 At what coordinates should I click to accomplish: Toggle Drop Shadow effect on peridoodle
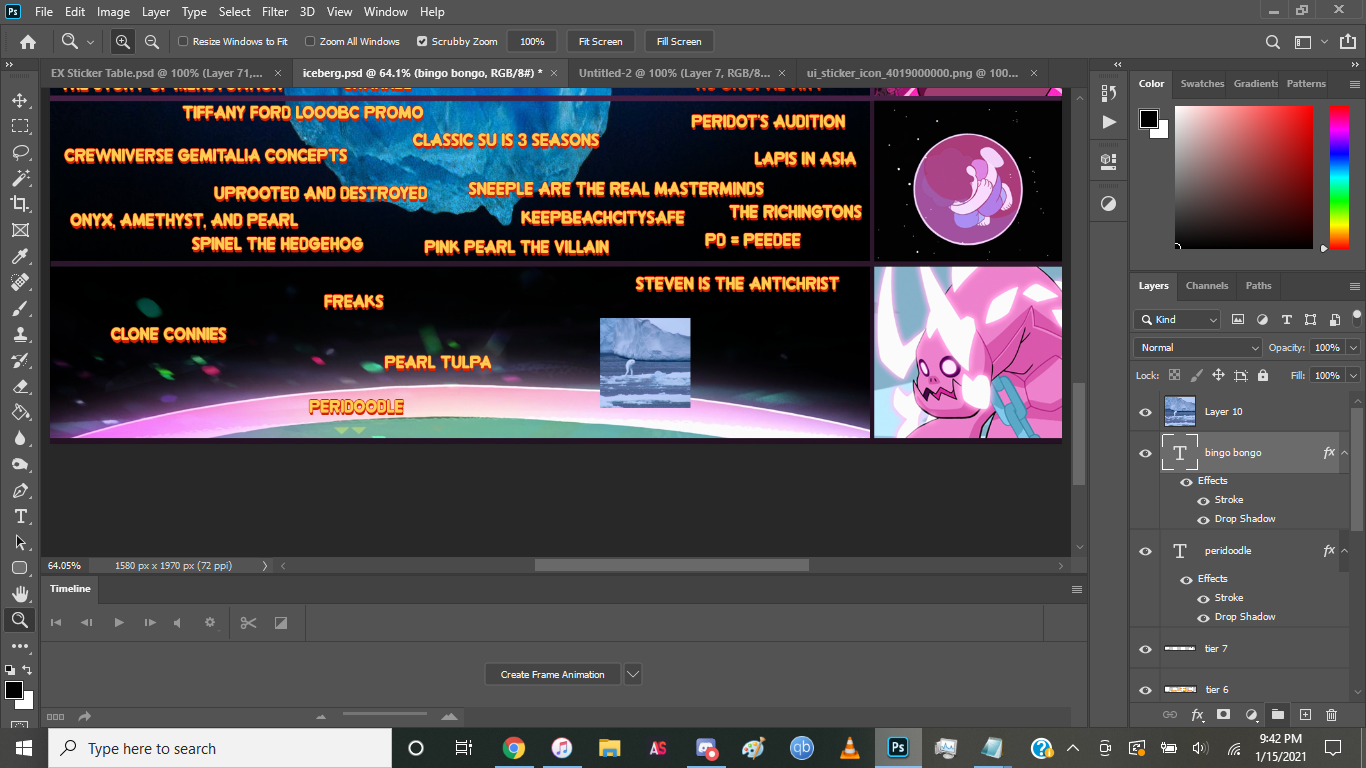[1204, 617]
